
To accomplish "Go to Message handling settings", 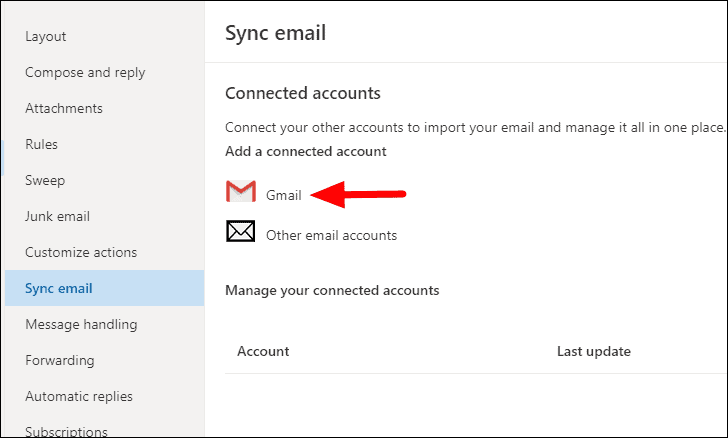I will coord(81,324).
